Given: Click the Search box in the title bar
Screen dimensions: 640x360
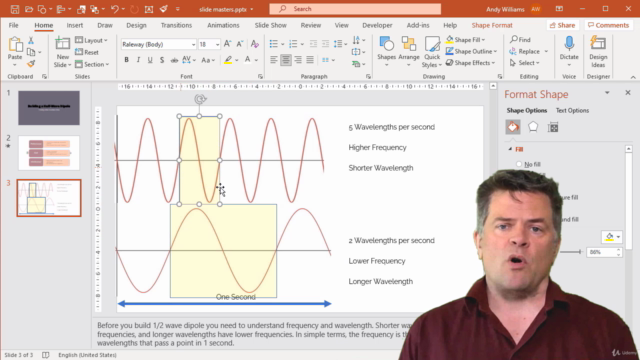Looking at the screenshot, I should (355, 9).
